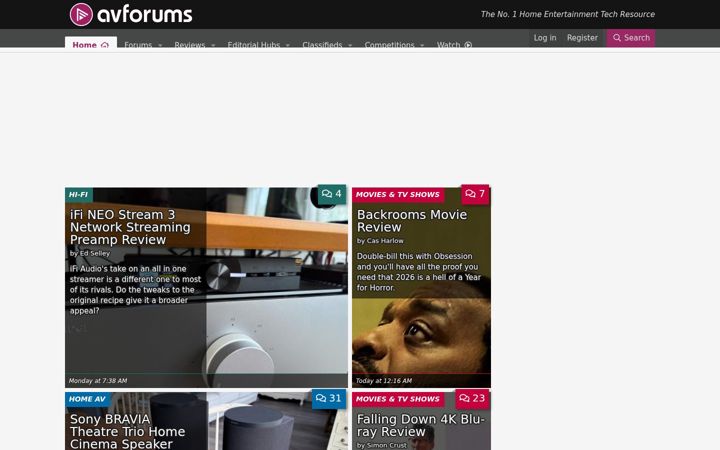Open the Competitions menu item
This screenshot has height=450, width=720.
pos(389,45)
